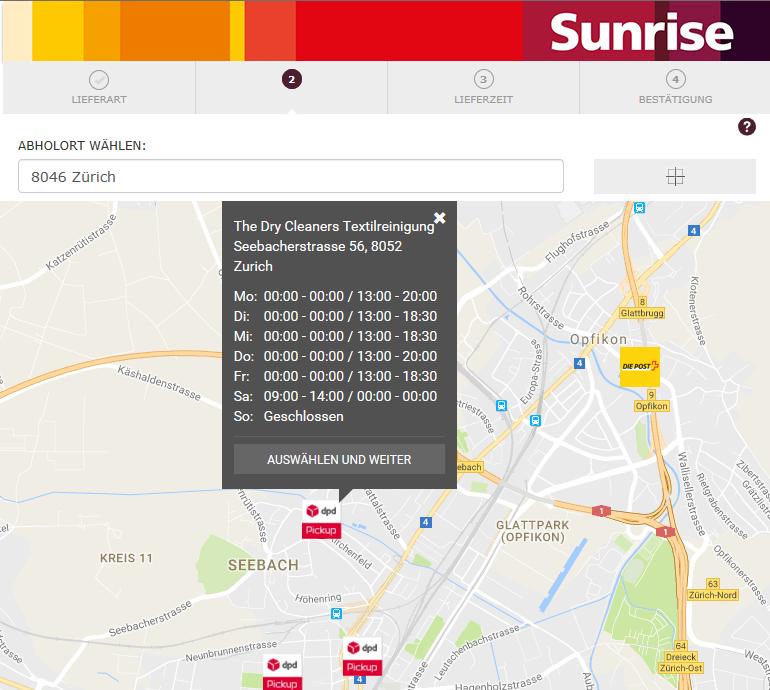Click the So: Geschlossen row
The height and width of the screenshot is (690, 770).
(x=289, y=416)
